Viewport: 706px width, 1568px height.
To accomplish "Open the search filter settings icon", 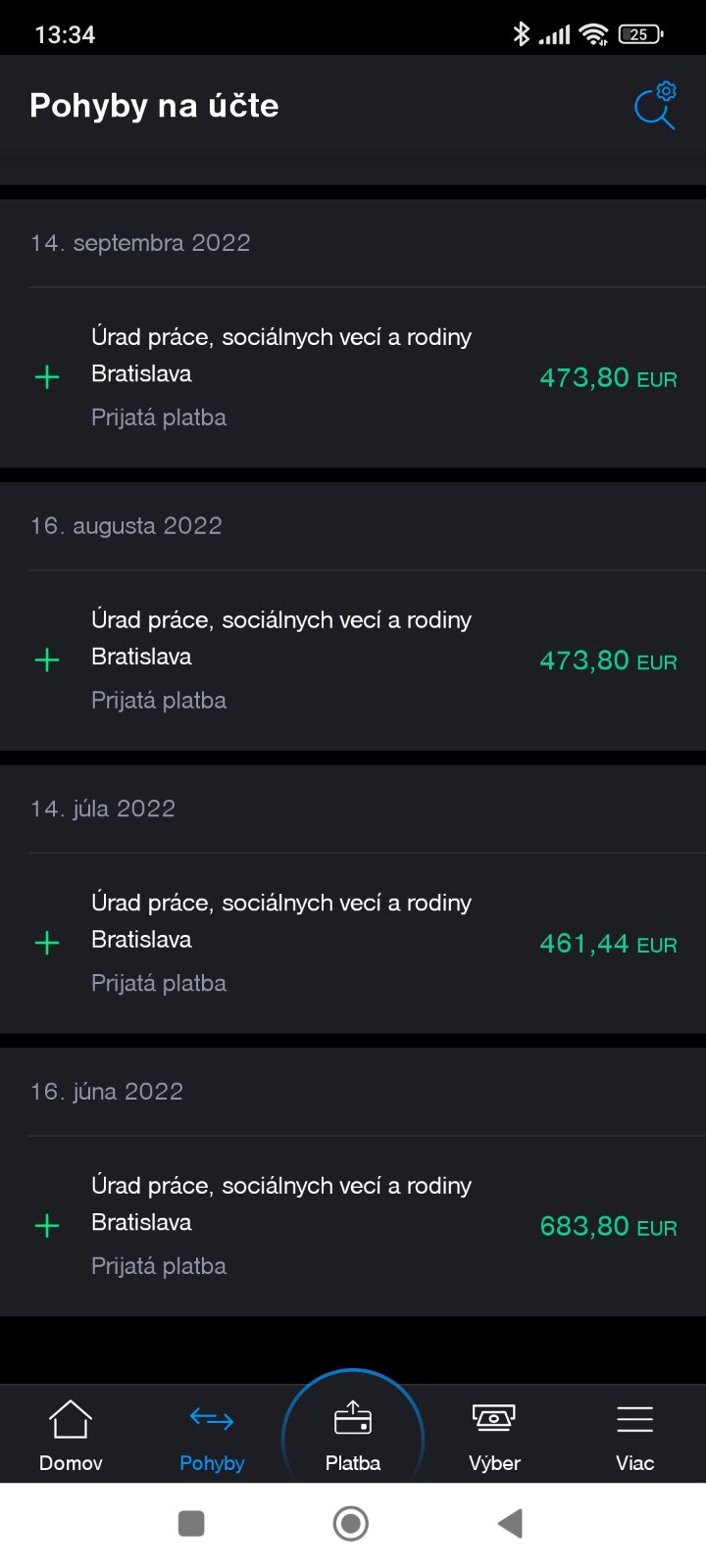I will tap(655, 106).
